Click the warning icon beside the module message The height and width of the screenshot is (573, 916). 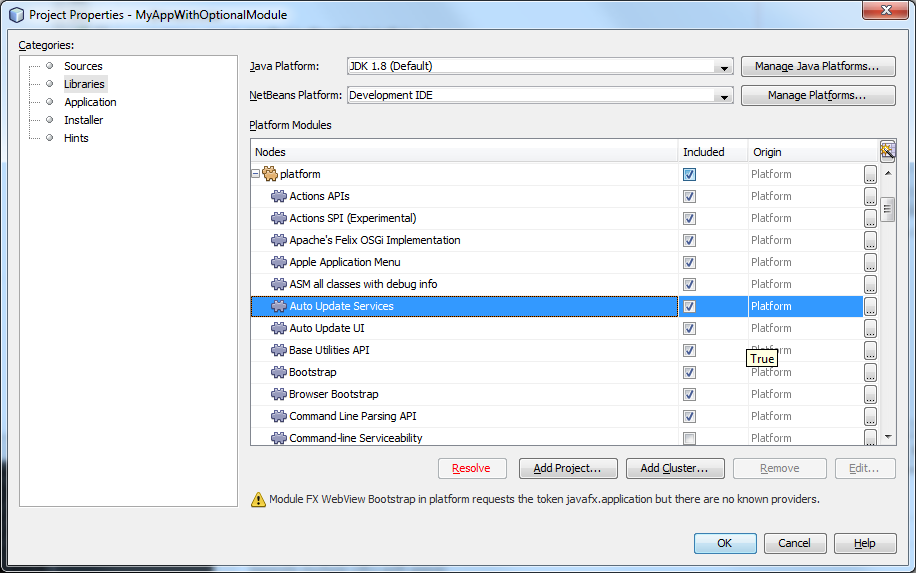(x=258, y=499)
